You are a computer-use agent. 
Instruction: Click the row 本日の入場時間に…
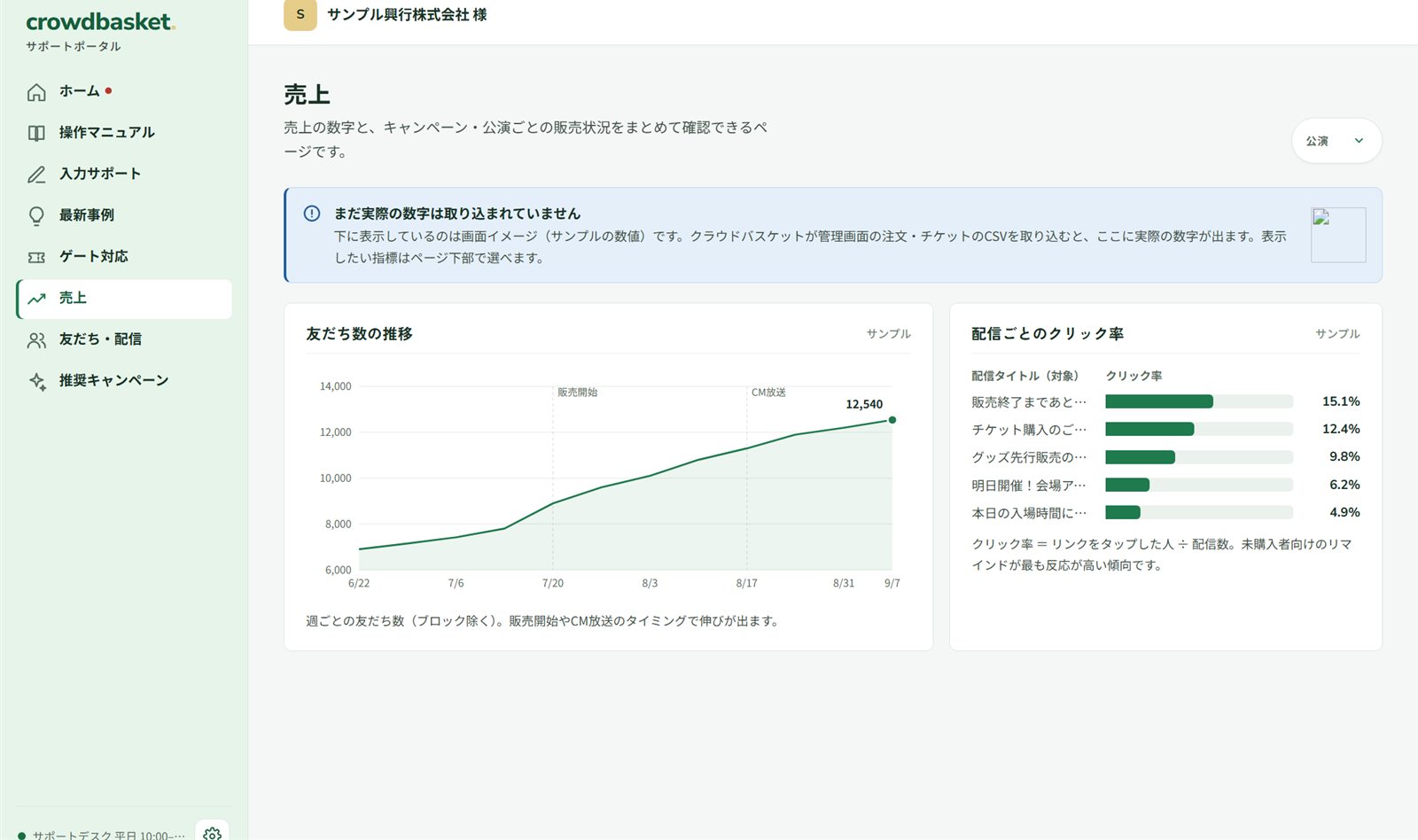click(x=1165, y=512)
